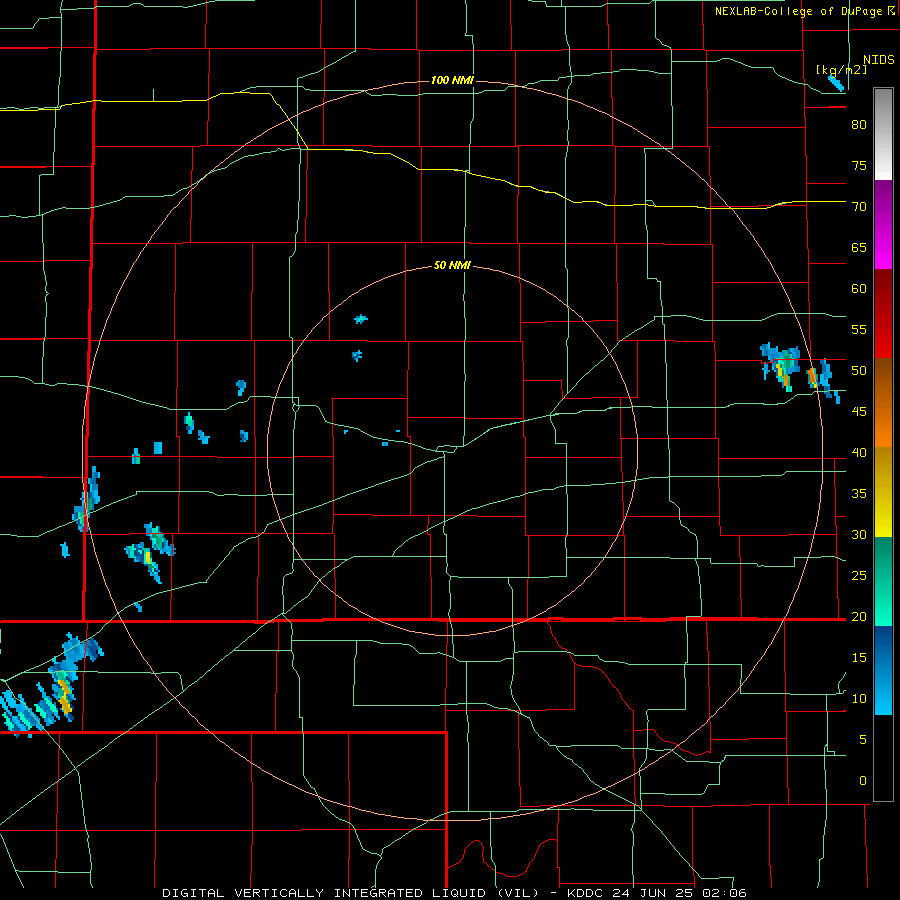900x900 pixels.
Task: Click the scale value 20
Action: coord(859,616)
